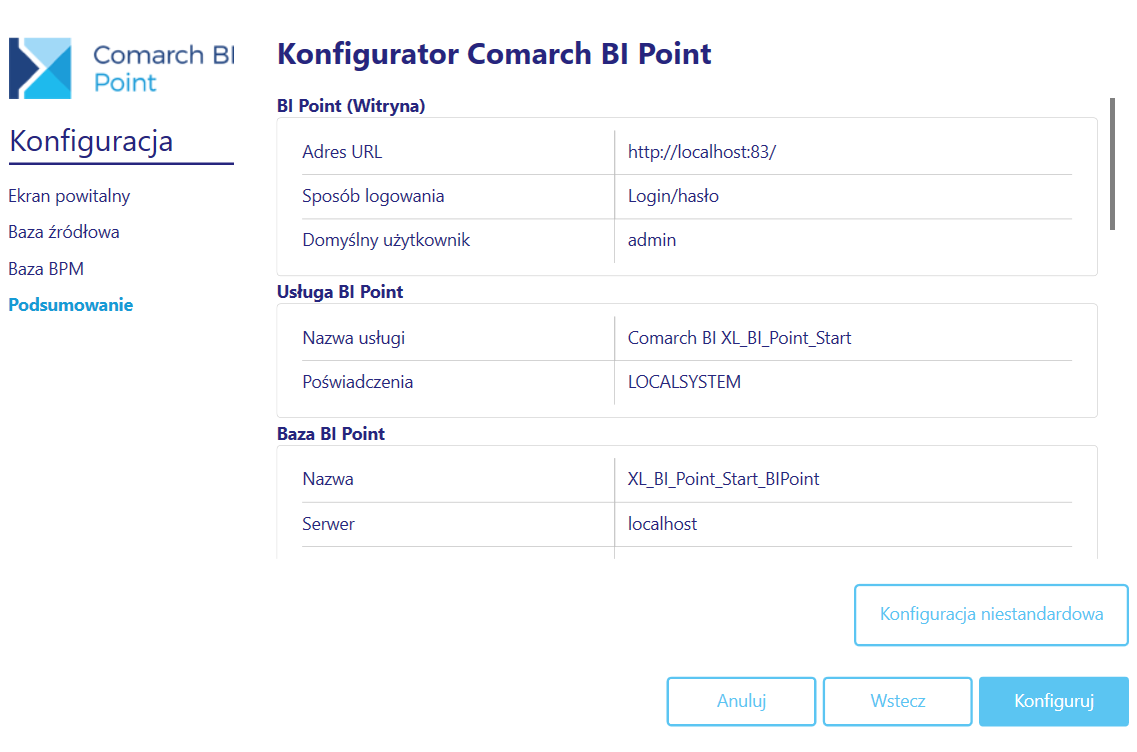Click the Serwer value localhost
This screenshot has width=1137, height=752.
[x=662, y=524]
